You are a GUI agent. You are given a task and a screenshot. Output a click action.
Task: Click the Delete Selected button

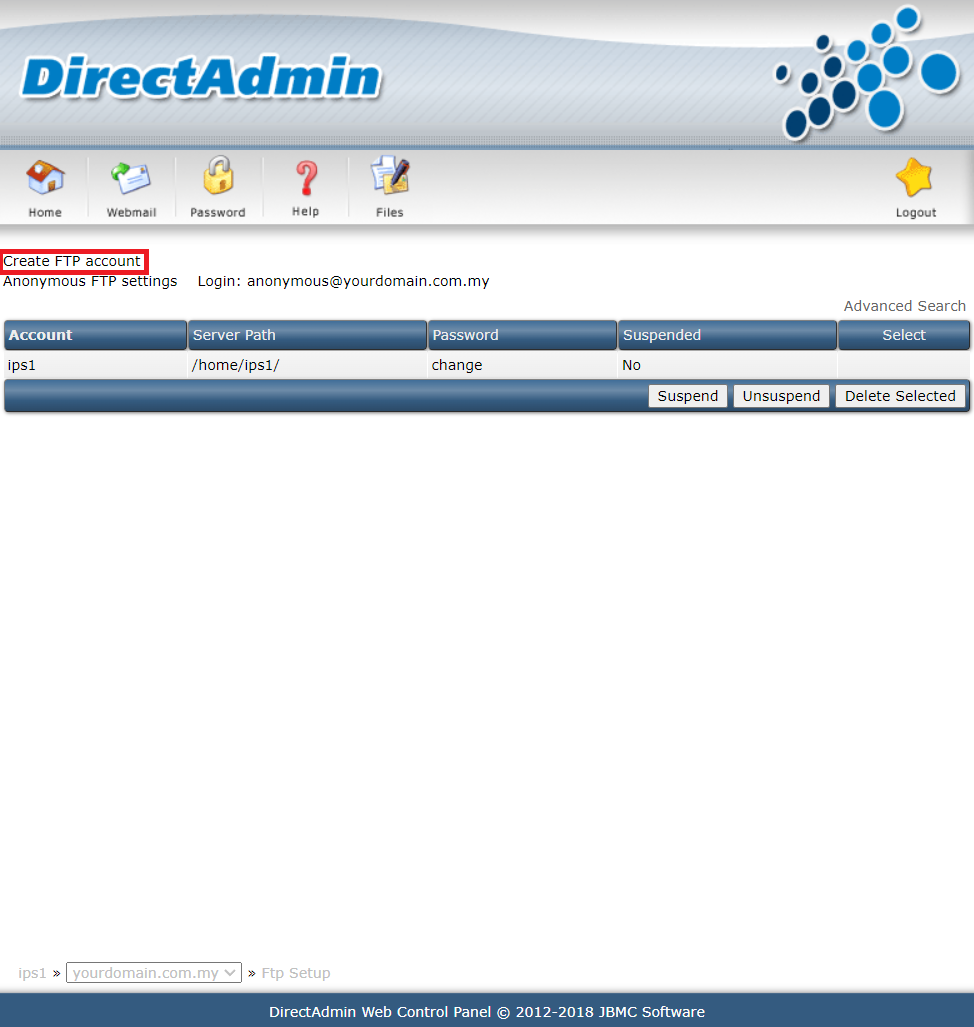click(x=900, y=396)
